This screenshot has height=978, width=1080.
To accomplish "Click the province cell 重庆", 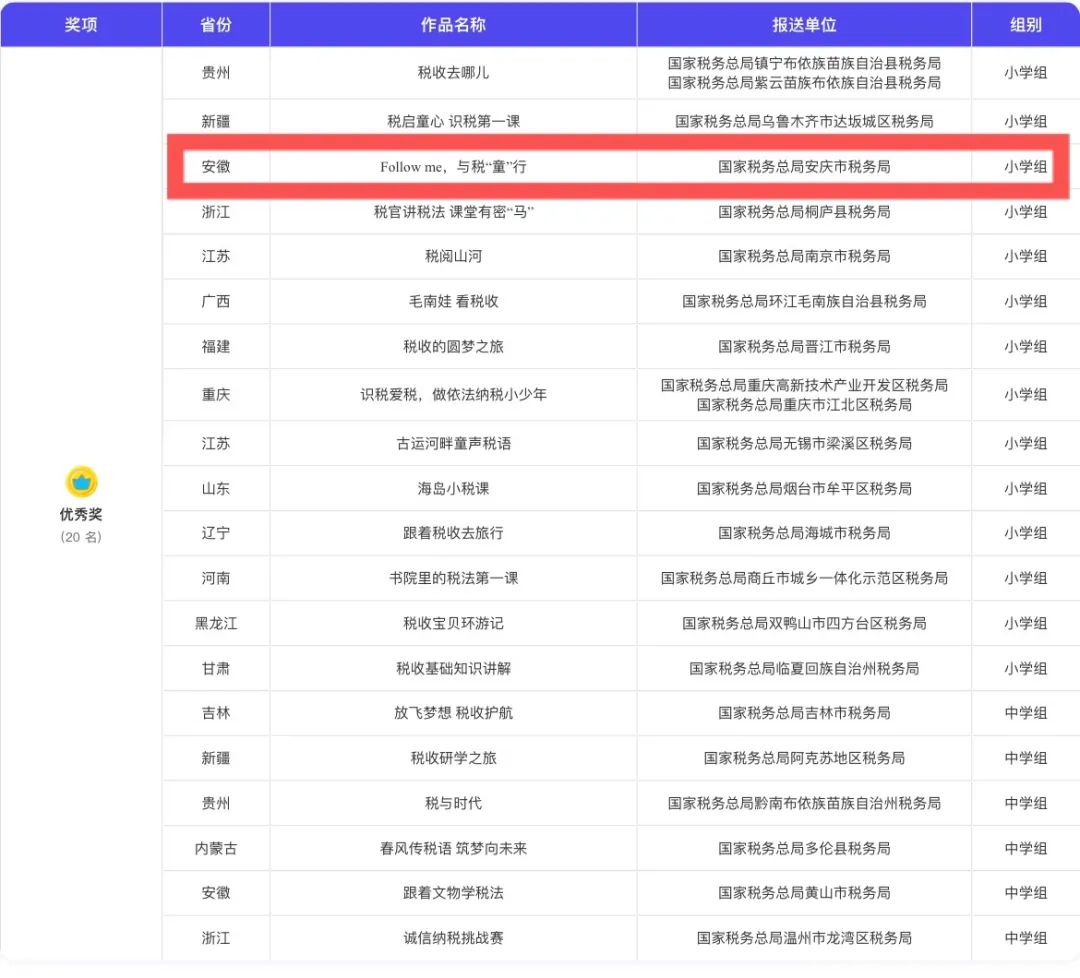I will coord(216,395).
